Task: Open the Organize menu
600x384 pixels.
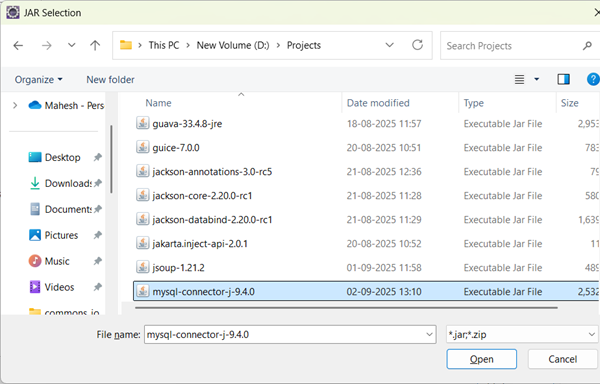Action: [x=38, y=80]
